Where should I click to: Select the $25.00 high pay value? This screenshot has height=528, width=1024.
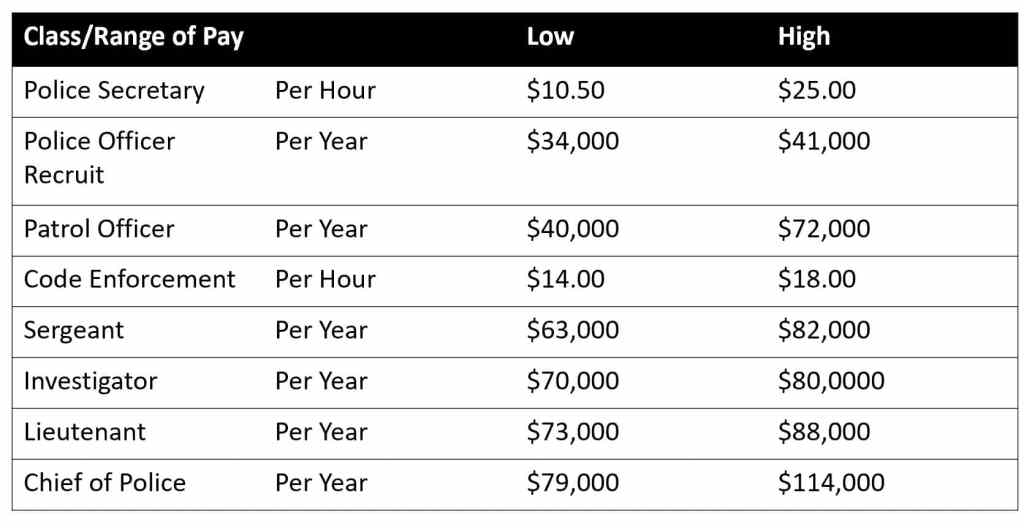pyautogui.click(x=817, y=90)
